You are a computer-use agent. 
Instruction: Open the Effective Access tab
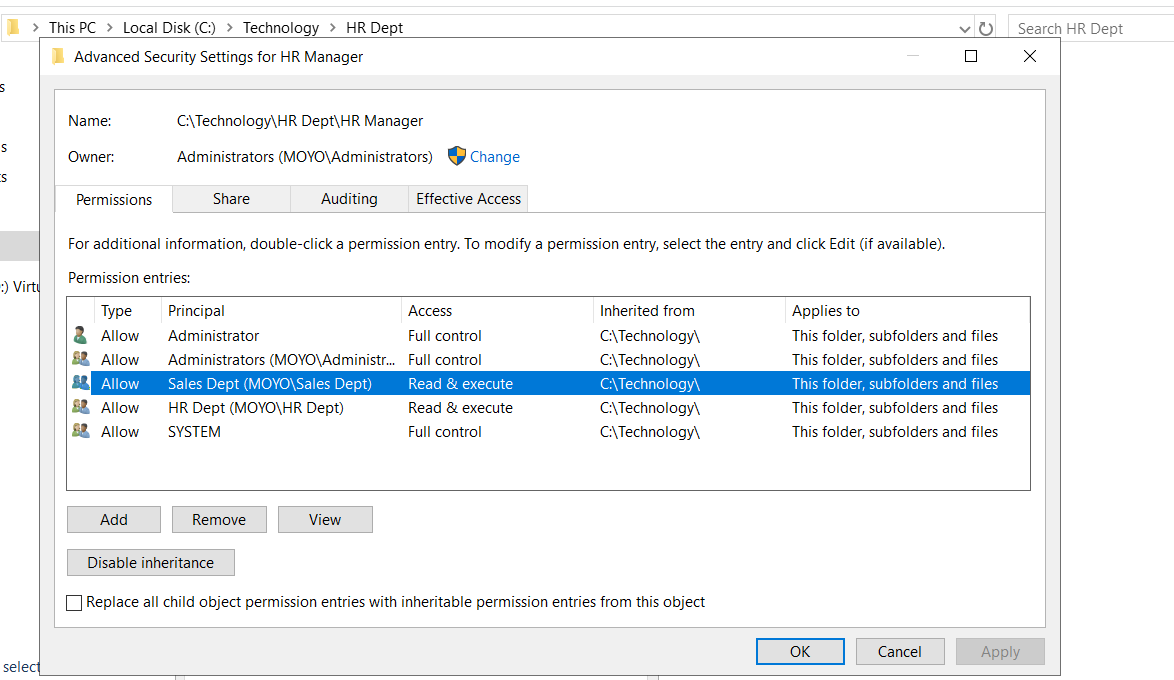(x=468, y=199)
